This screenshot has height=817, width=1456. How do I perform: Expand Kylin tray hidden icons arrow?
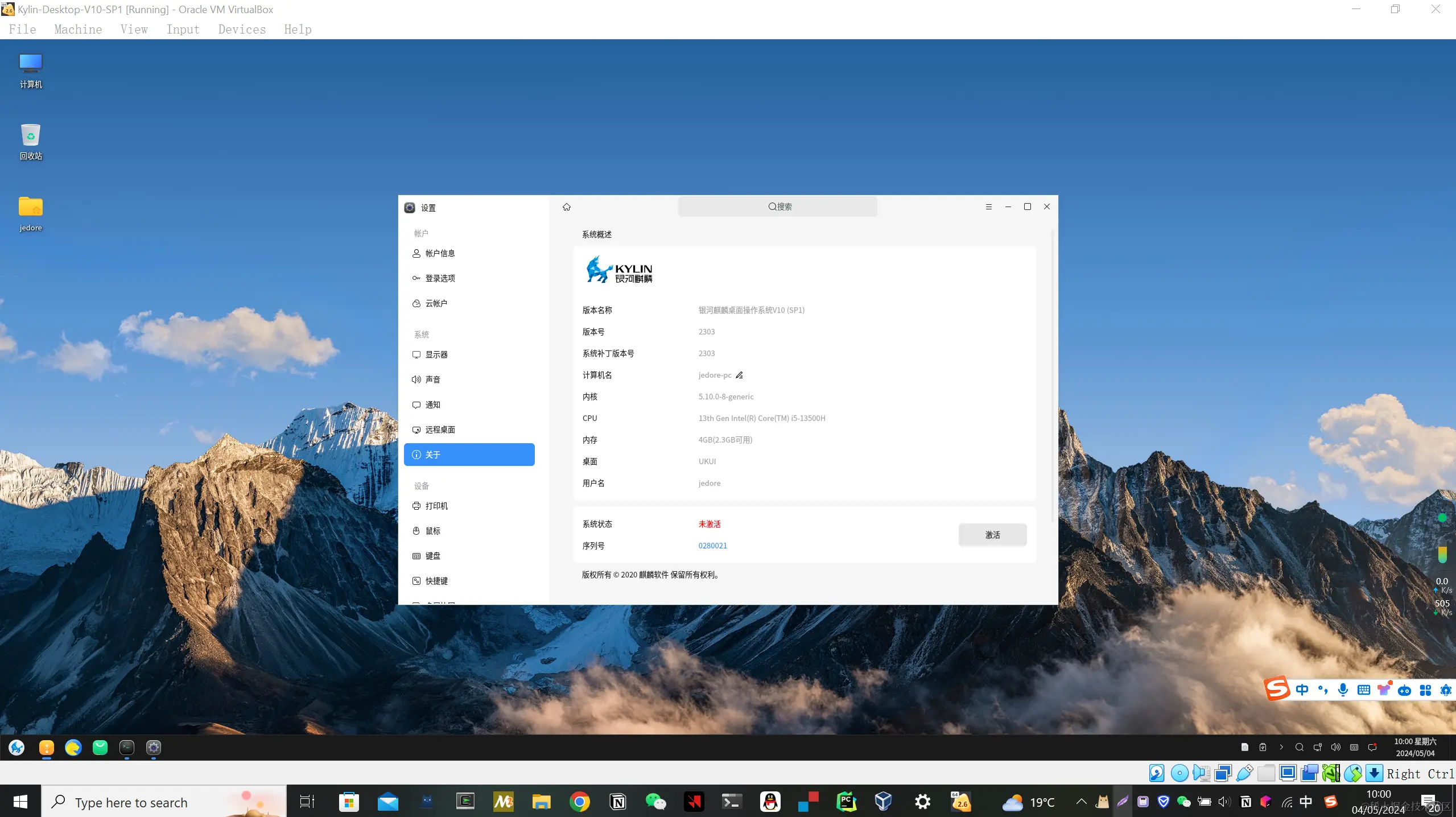[x=1281, y=748]
